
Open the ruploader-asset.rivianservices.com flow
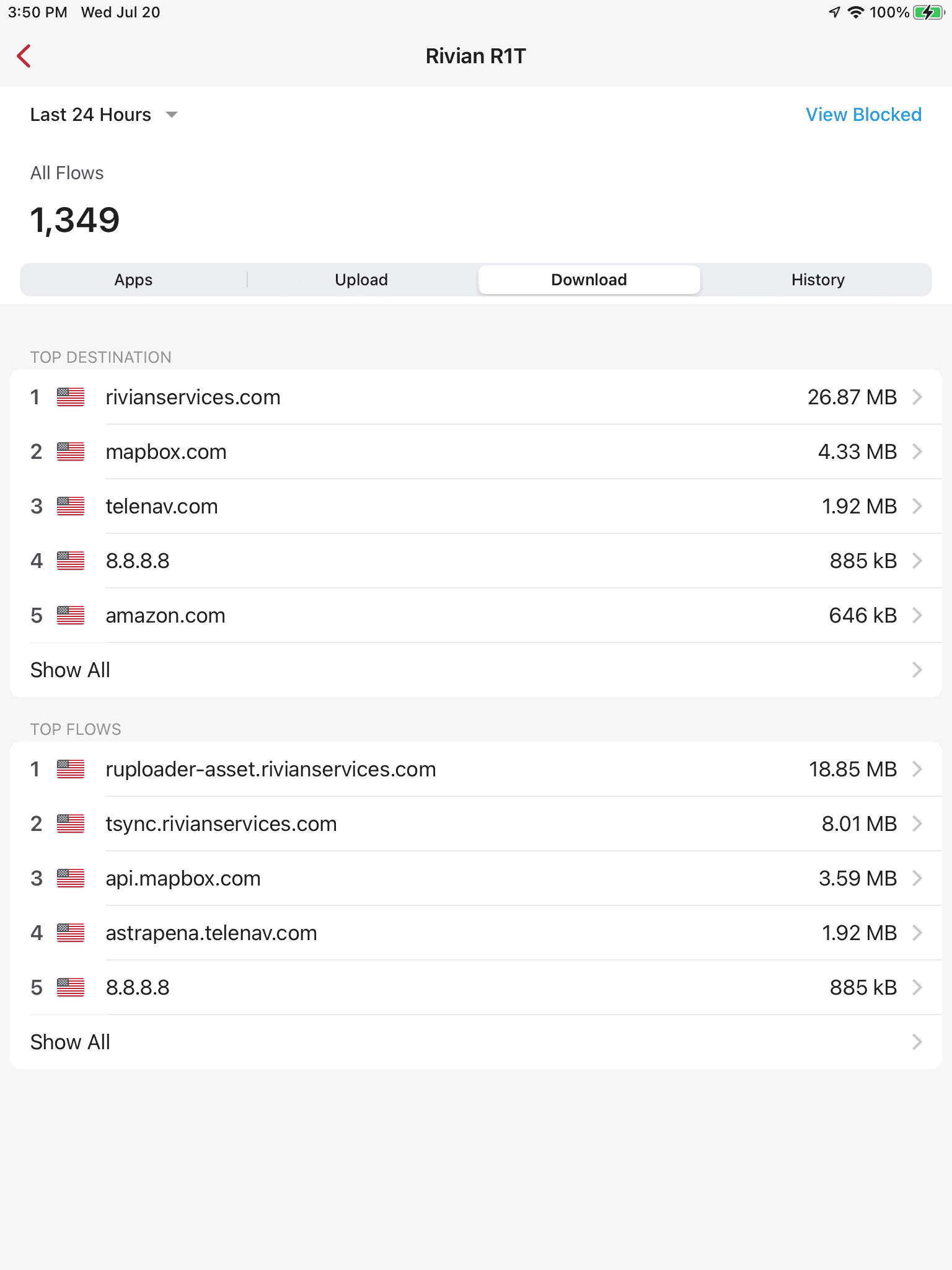pyautogui.click(x=476, y=769)
